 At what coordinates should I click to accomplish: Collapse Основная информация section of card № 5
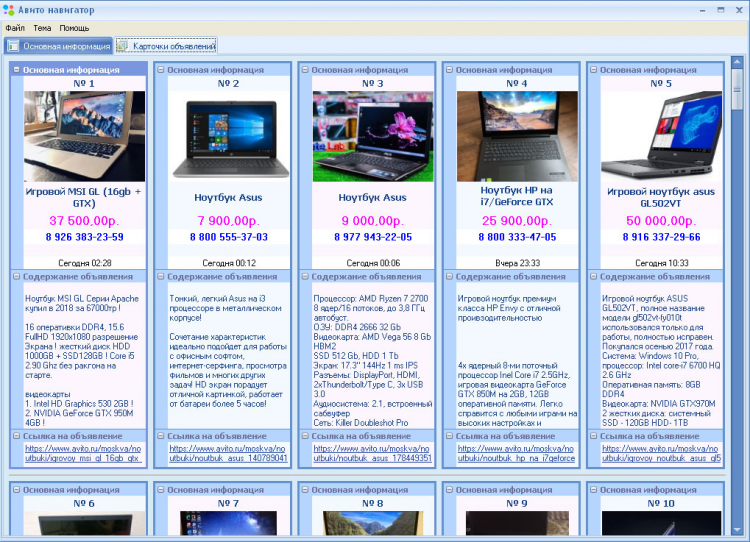[594, 69]
